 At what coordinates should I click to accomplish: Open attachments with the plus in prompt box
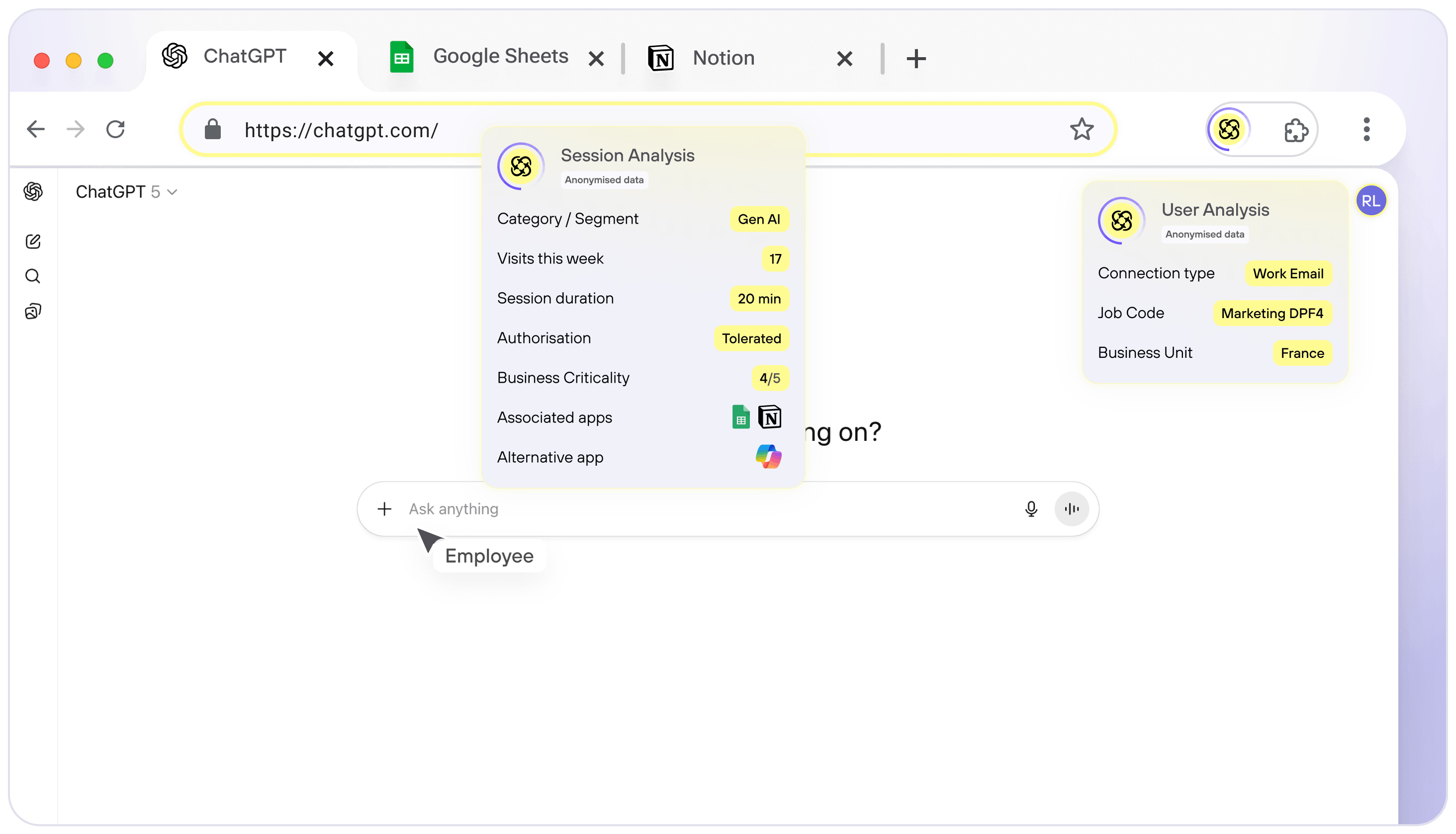(x=384, y=508)
